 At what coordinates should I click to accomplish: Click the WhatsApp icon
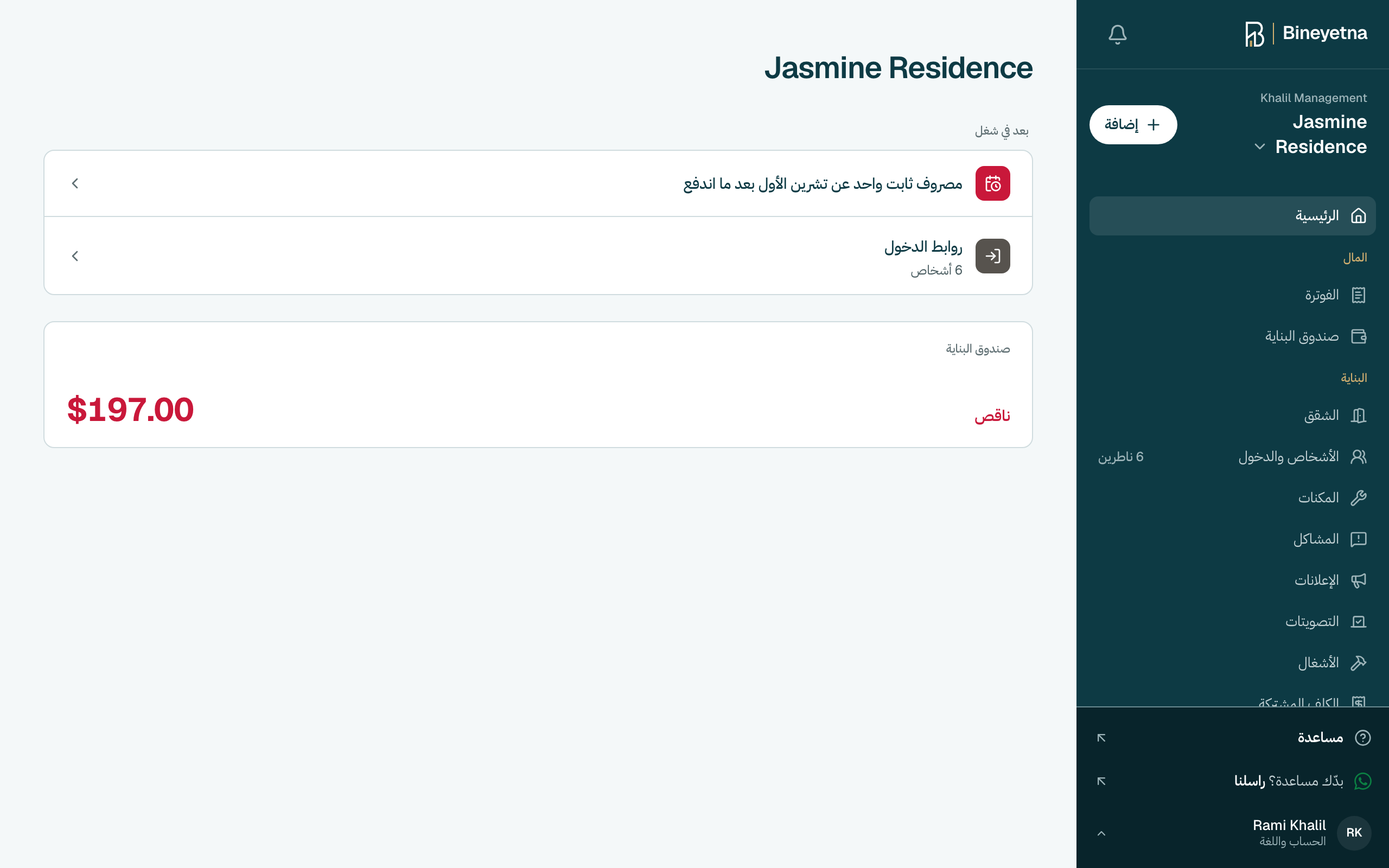pyautogui.click(x=1362, y=781)
